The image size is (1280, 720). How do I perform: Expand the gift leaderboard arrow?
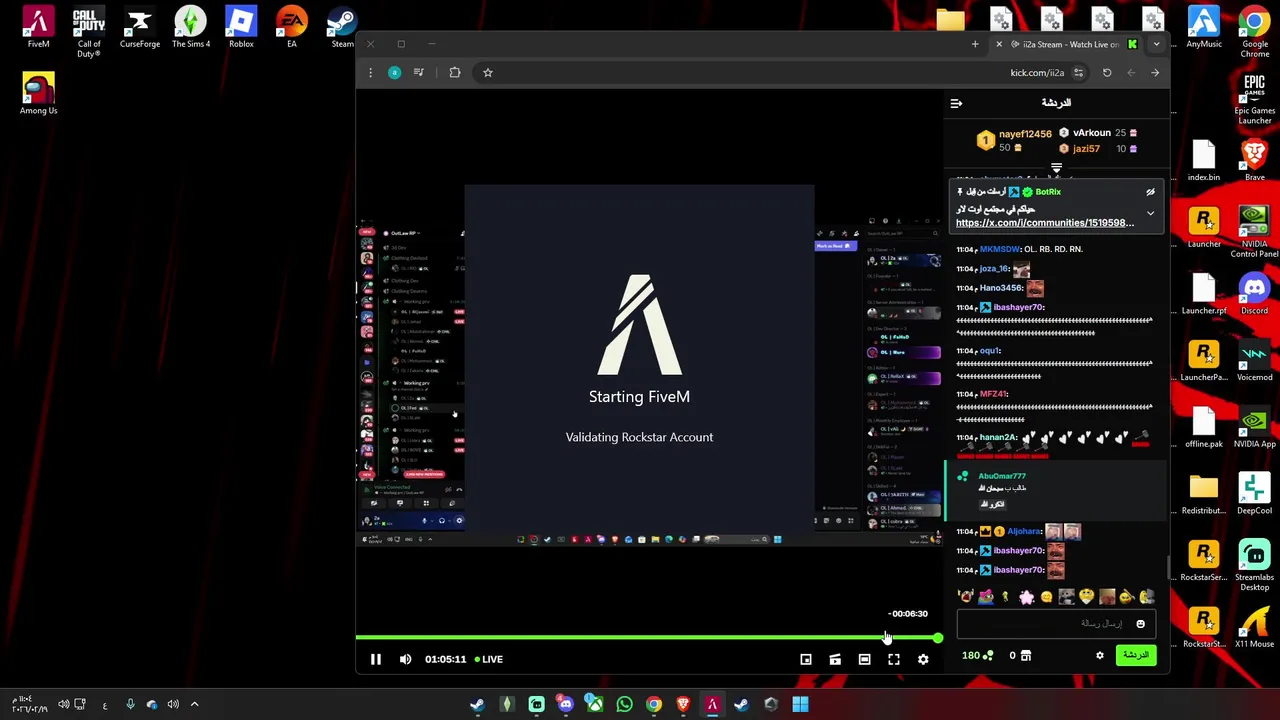1056,168
